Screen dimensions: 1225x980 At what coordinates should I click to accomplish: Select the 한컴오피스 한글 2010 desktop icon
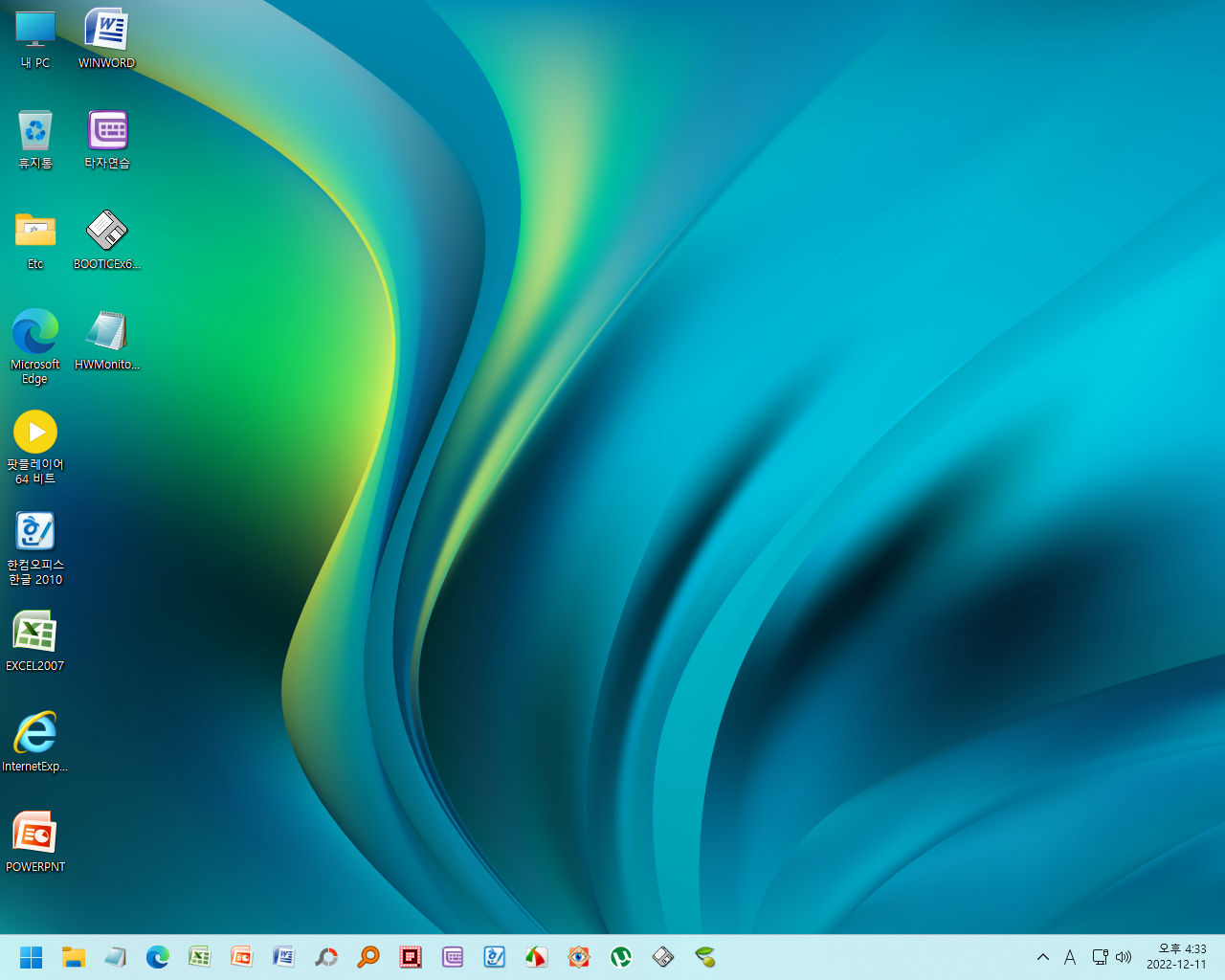click(x=35, y=547)
